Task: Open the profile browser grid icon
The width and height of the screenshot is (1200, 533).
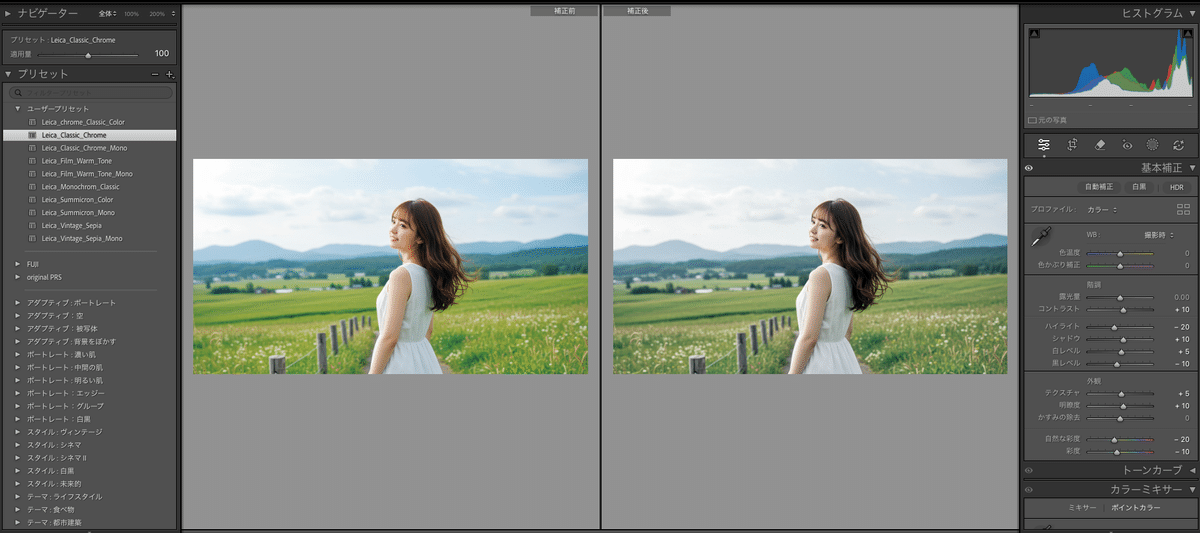Action: coord(1184,209)
